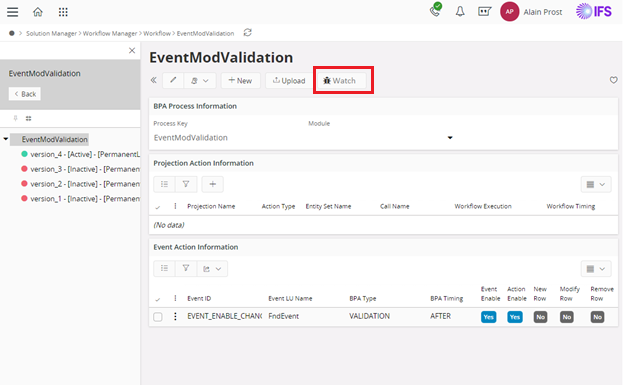Open Workflow breadcrumb link
This screenshot has height=385, width=623.
point(157,33)
